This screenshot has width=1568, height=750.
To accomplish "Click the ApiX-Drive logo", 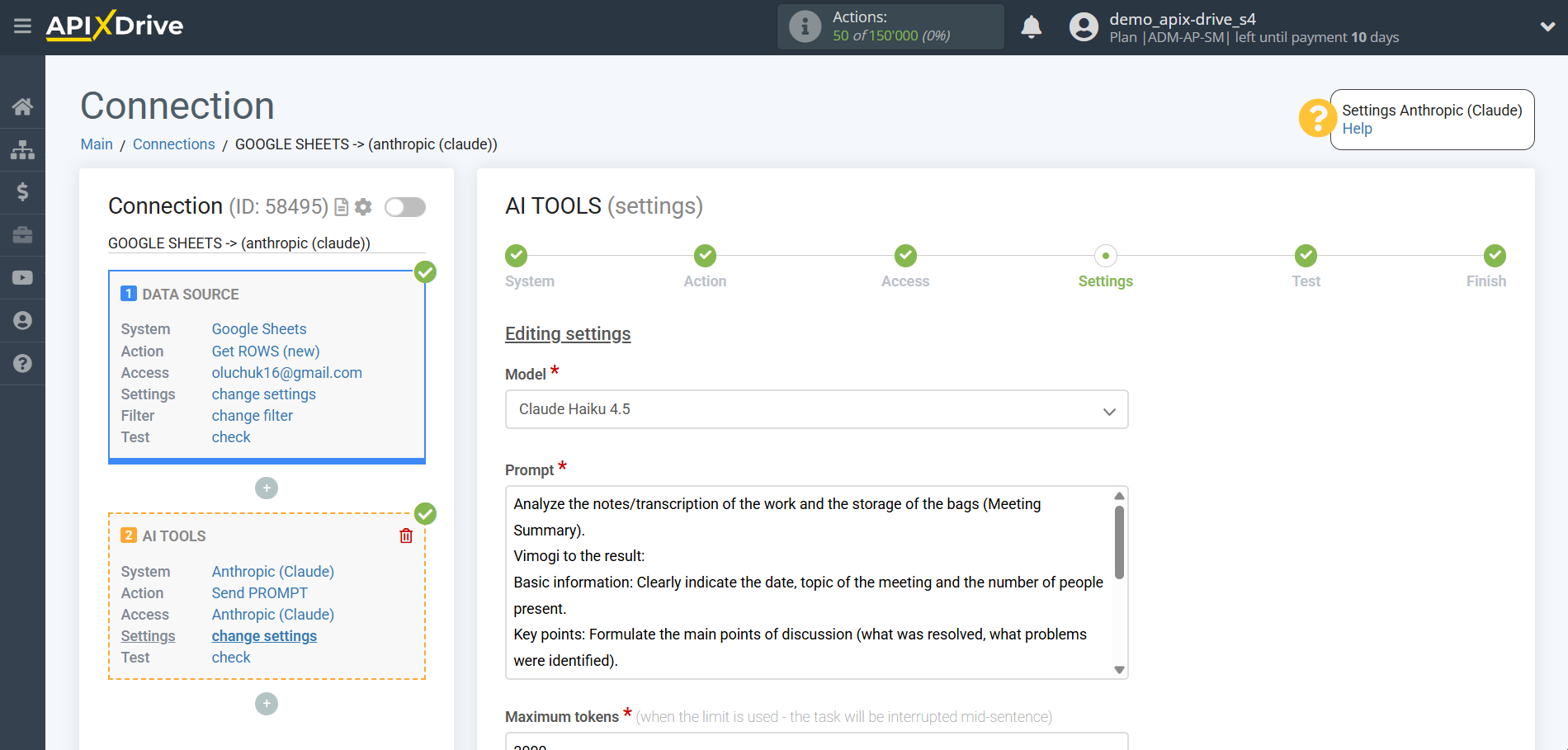I will pyautogui.click(x=115, y=26).
